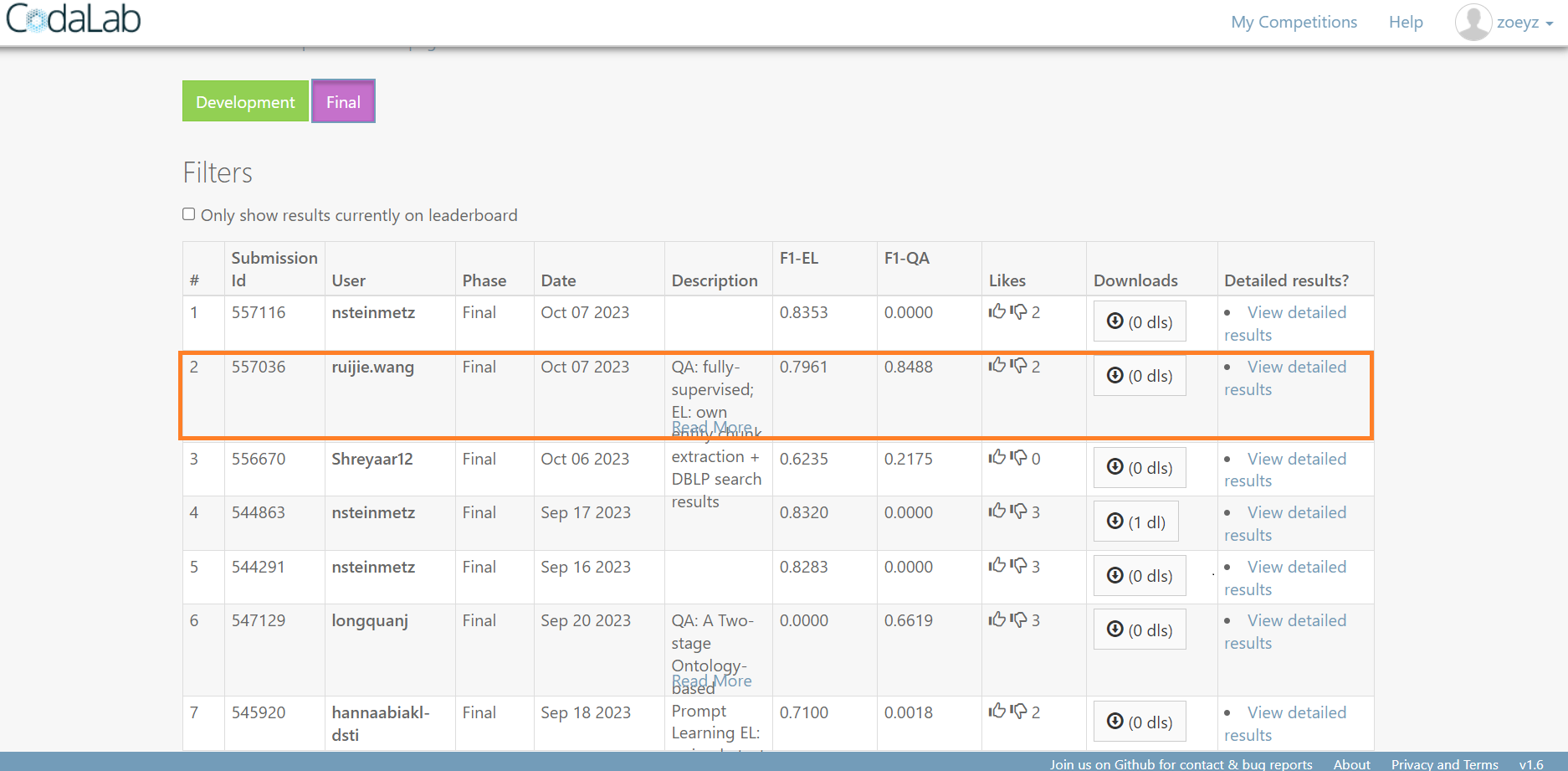Image resolution: width=1568 pixels, height=771 pixels.
Task: Switch to the Development phase tab
Action: click(245, 101)
